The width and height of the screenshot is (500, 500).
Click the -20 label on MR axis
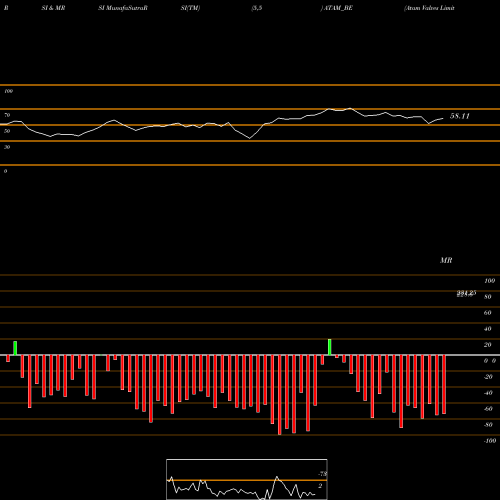tap(488, 377)
